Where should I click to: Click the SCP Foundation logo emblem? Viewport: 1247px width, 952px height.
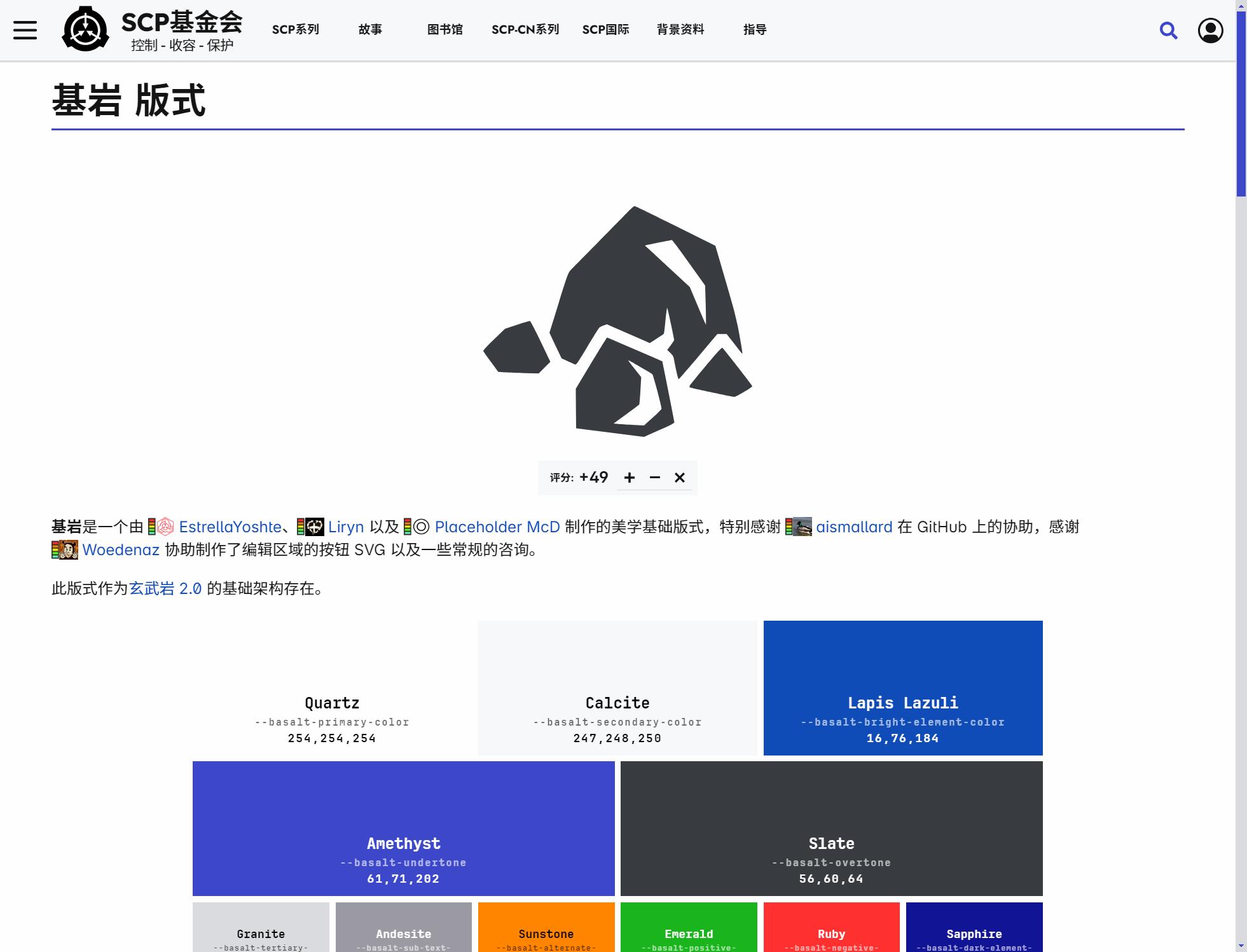85,29
